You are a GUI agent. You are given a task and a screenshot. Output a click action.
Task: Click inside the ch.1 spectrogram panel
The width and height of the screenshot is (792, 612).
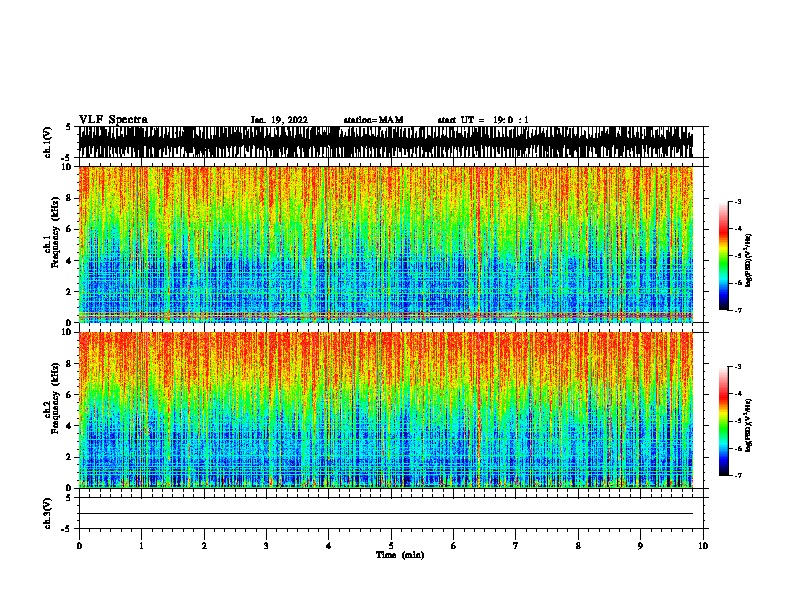tap(386, 244)
